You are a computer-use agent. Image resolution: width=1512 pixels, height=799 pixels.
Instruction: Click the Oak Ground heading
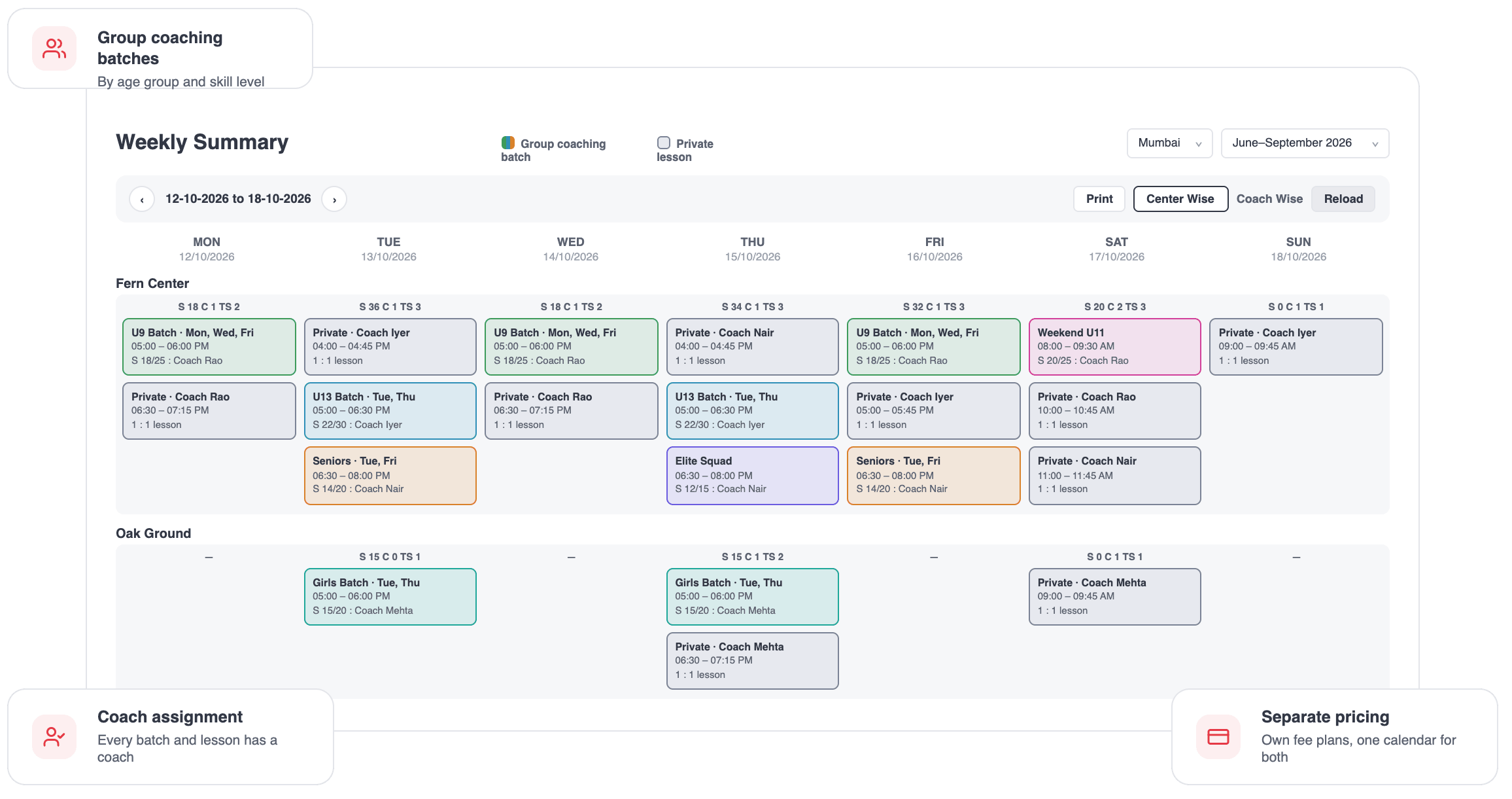(154, 533)
